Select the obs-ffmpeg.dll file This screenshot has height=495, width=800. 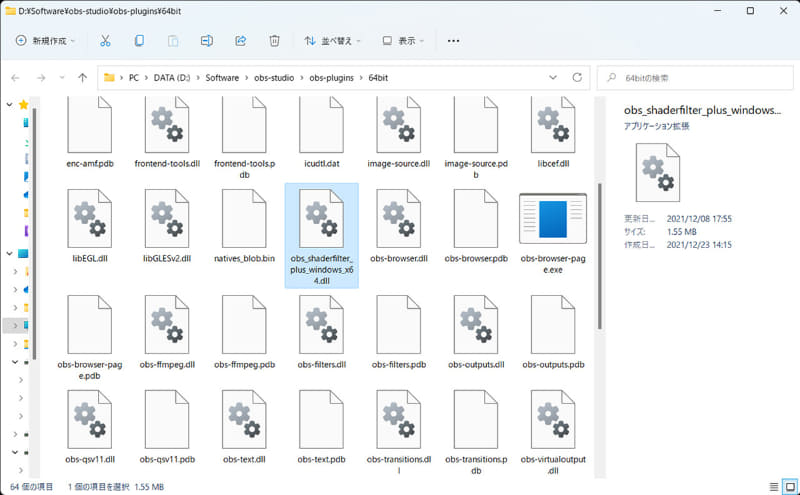(167, 332)
